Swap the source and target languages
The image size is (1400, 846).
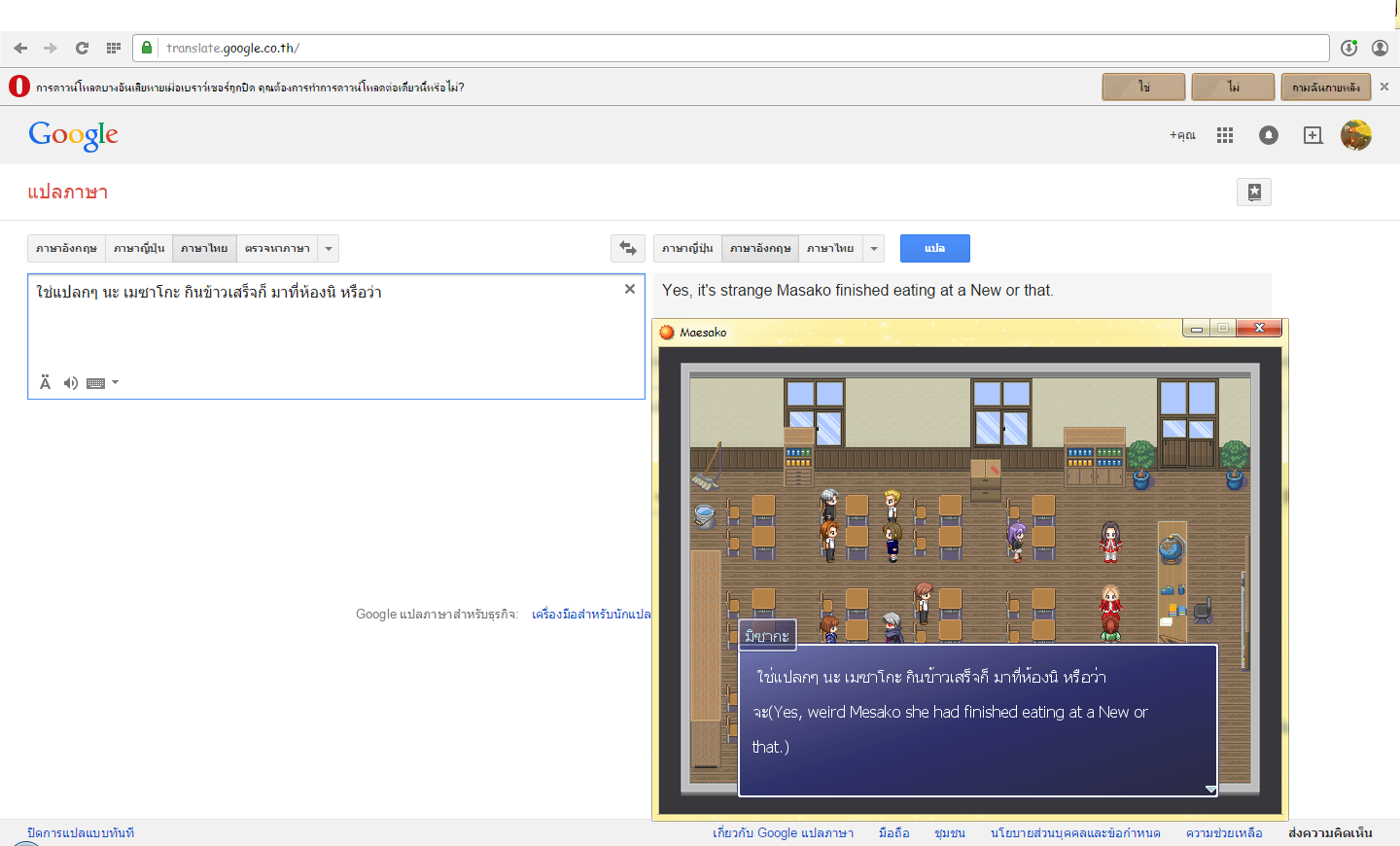point(628,248)
